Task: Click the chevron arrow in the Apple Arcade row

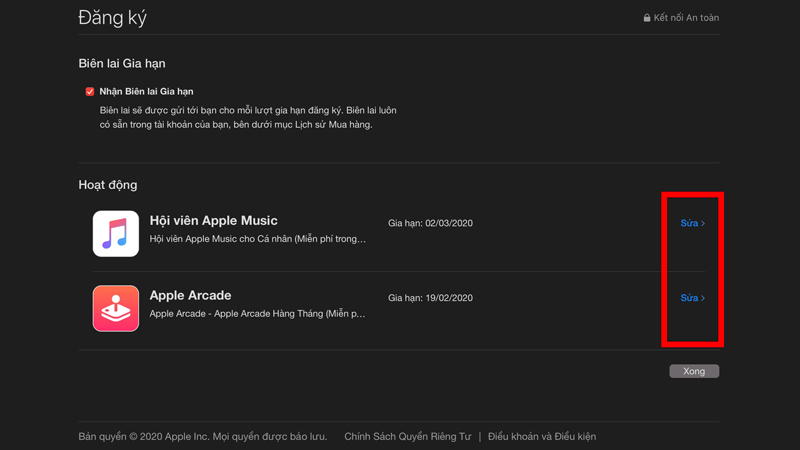Action: [x=703, y=299]
